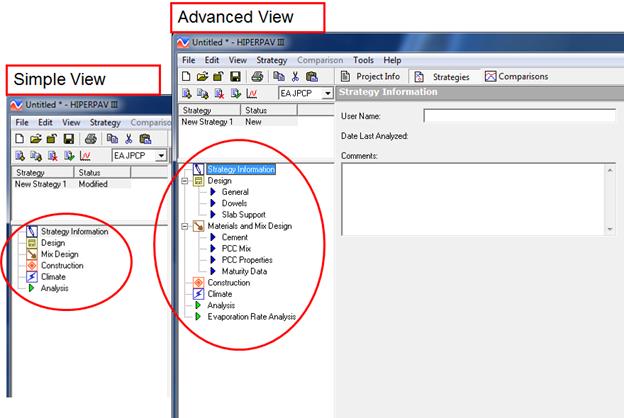Open Edit menu in Advanced View

pos(212,60)
